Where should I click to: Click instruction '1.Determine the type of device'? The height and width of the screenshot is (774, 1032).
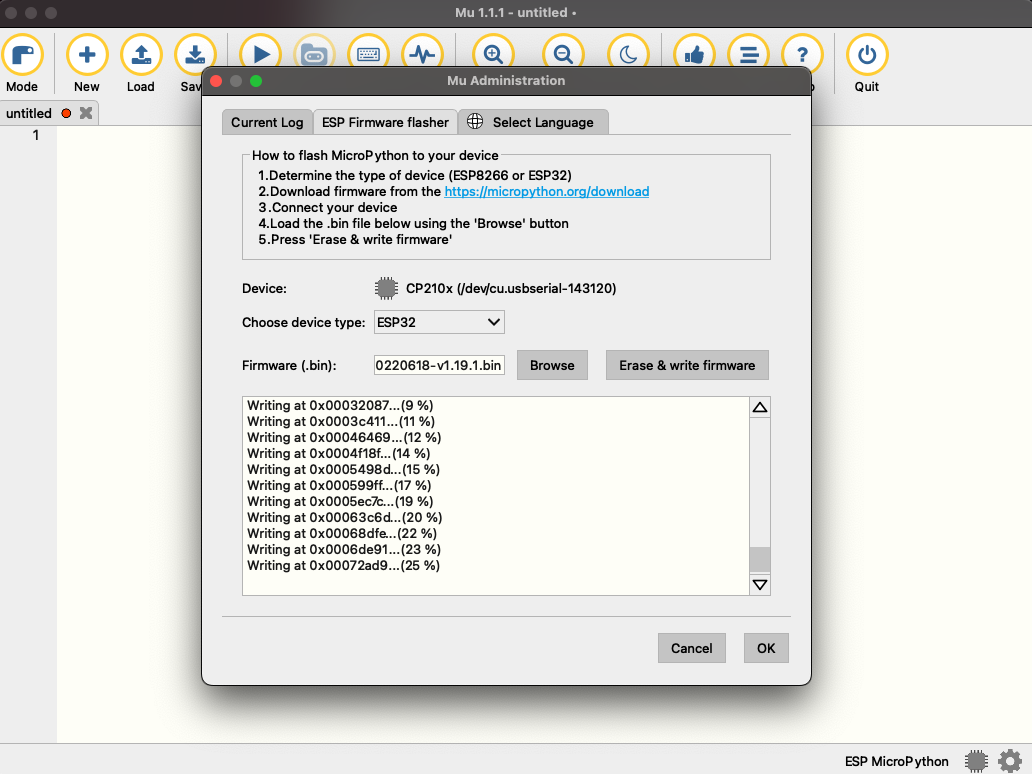point(415,175)
